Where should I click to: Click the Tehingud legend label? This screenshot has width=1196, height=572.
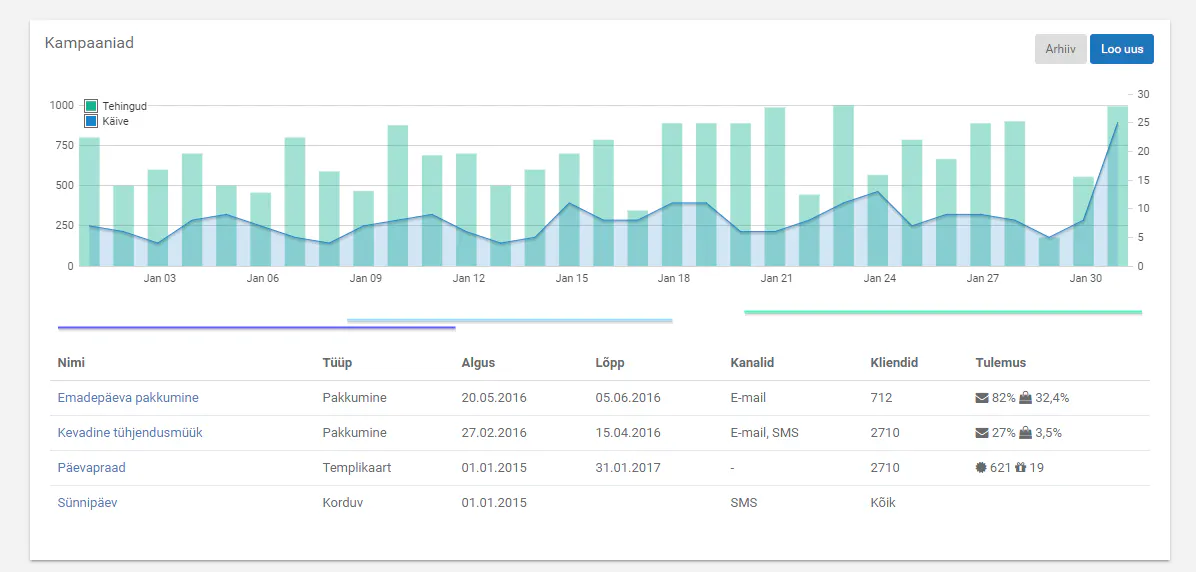[125, 107]
